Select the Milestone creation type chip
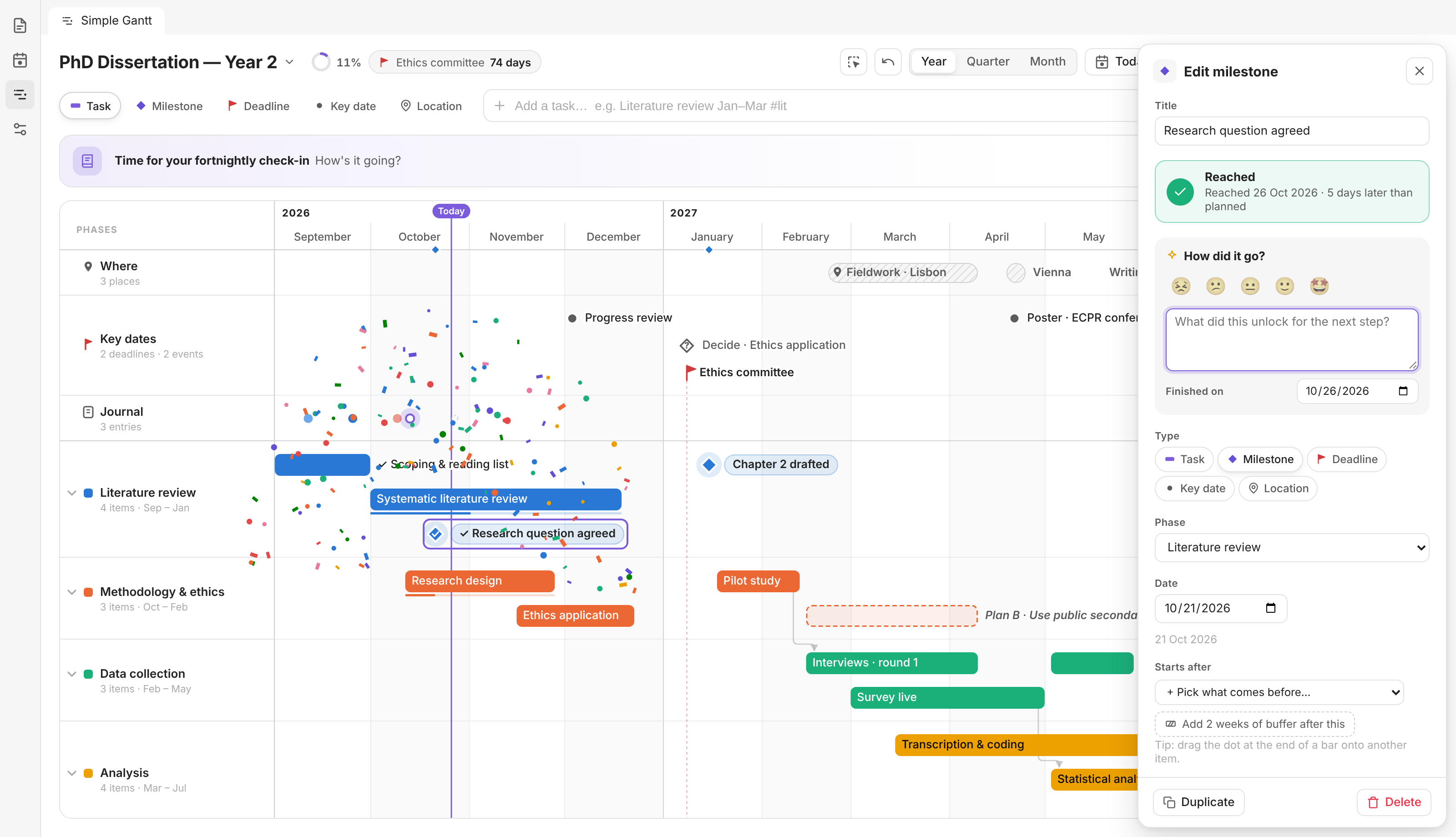 coord(169,106)
